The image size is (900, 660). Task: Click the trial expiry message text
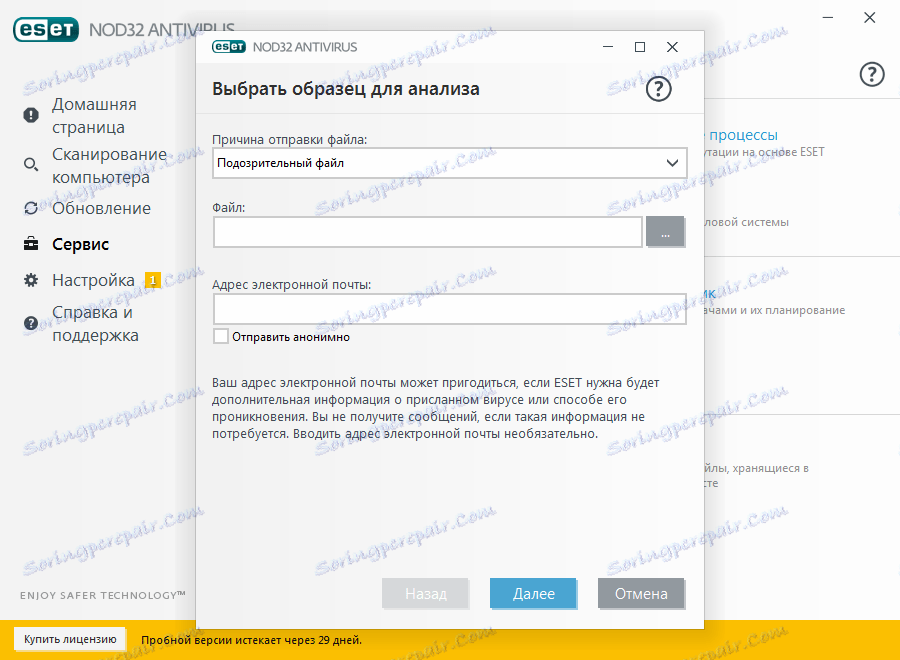pyautogui.click(x=251, y=640)
